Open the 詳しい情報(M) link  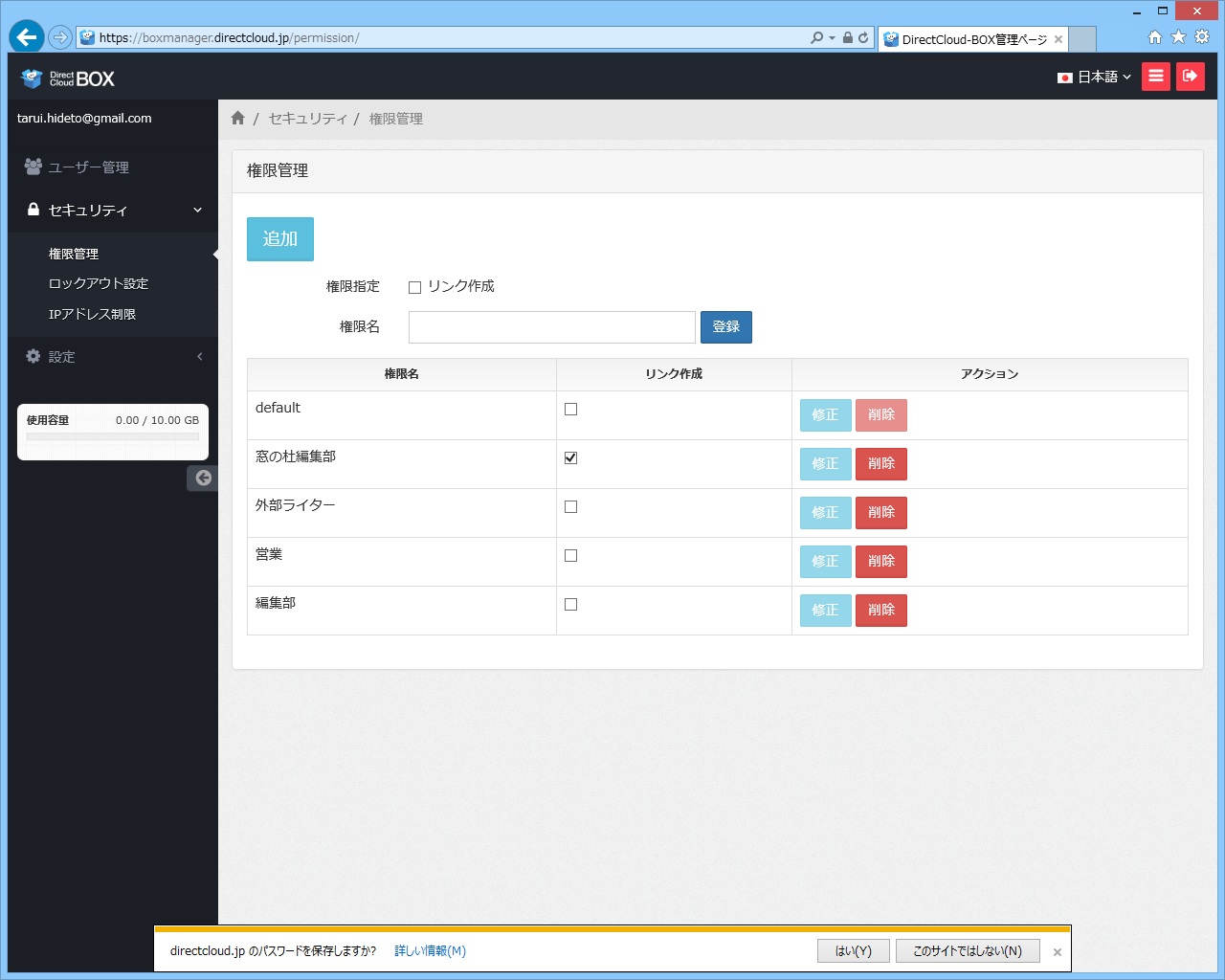tap(431, 951)
